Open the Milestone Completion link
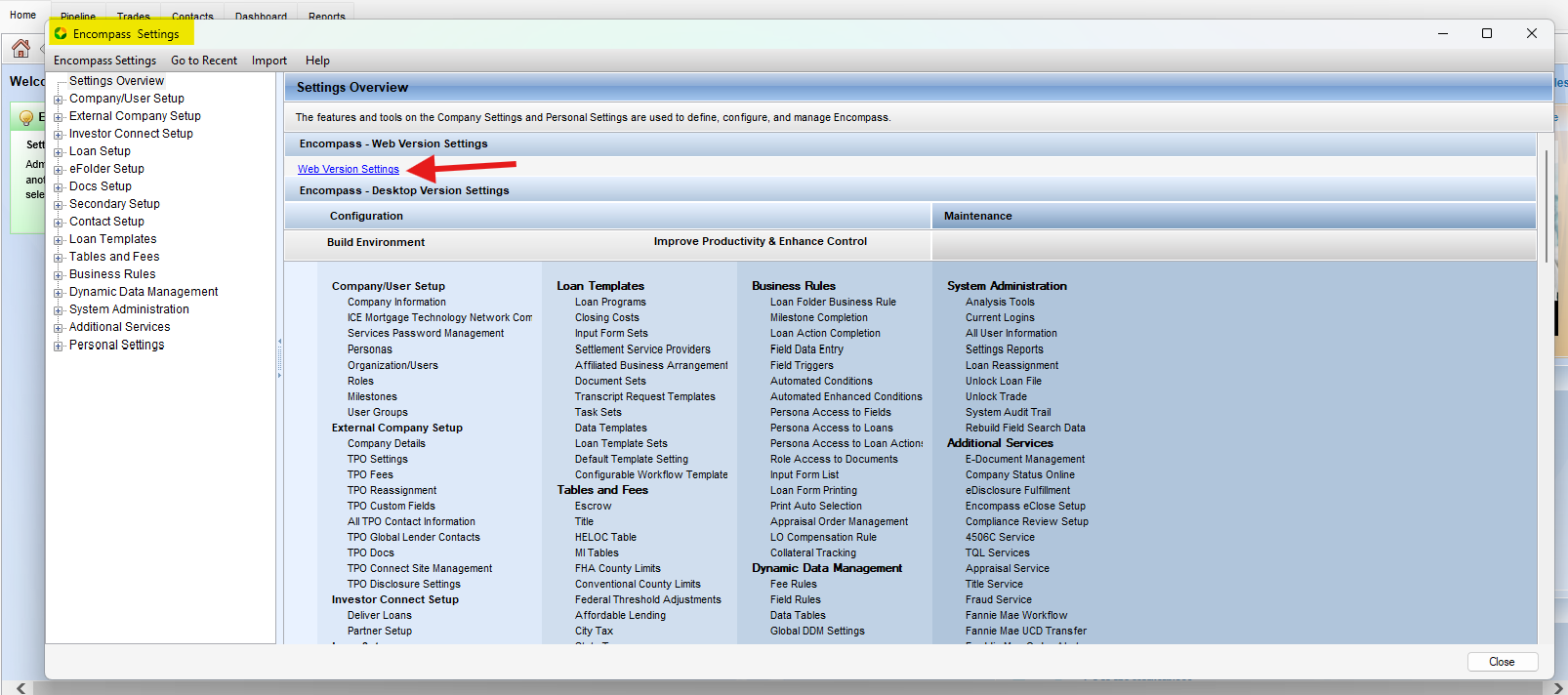Screen dimensions: 1568x695 [x=819, y=318]
